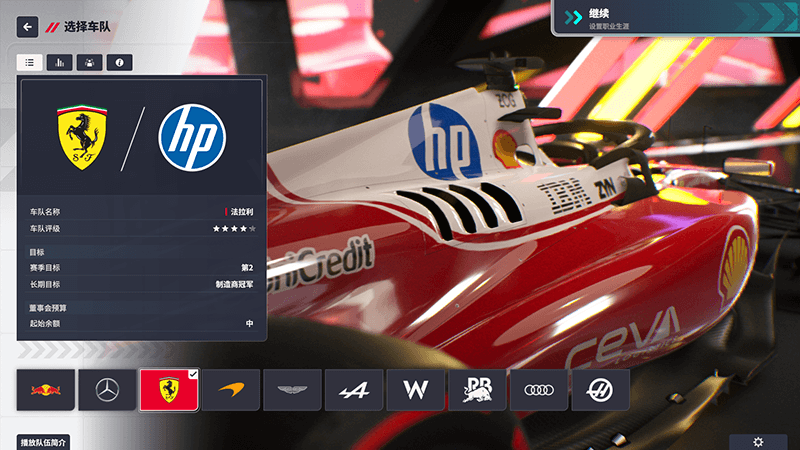Open the bar chart statistics tab
Viewport: 800px width, 450px height.
tap(60, 62)
